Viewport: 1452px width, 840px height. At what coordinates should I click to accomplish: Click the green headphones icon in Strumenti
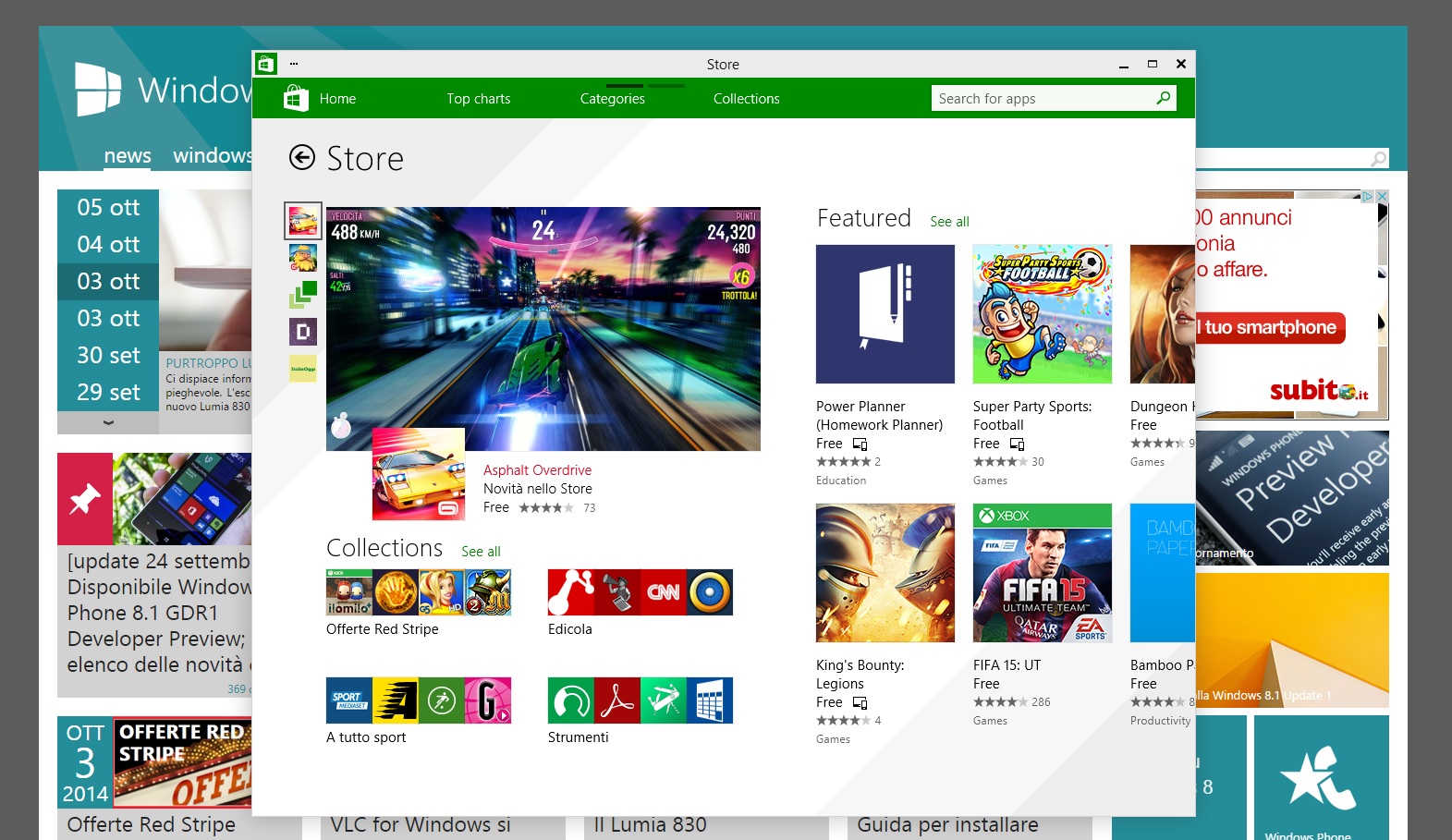pyautogui.click(x=571, y=700)
